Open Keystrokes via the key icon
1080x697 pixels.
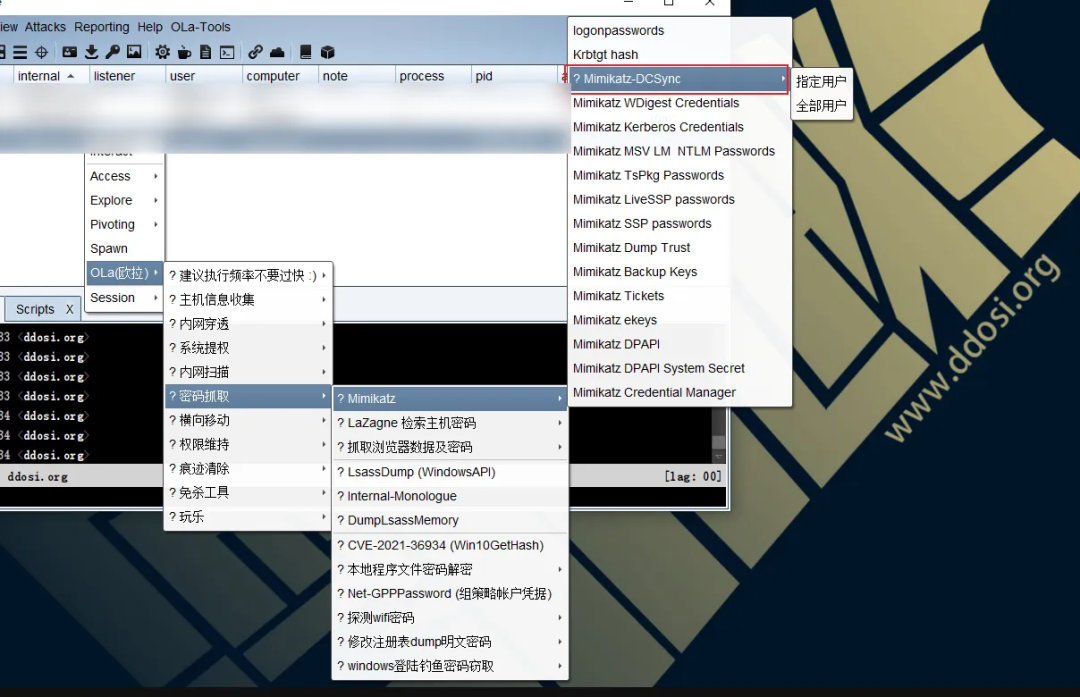click(x=112, y=52)
